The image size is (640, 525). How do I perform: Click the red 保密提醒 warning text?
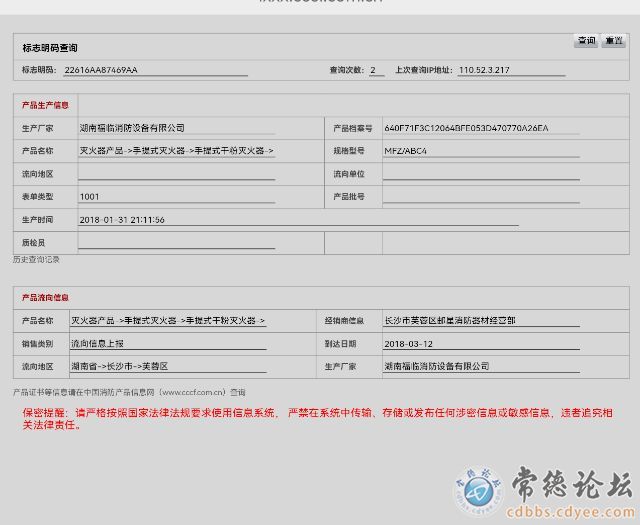(x=318, y=419)
